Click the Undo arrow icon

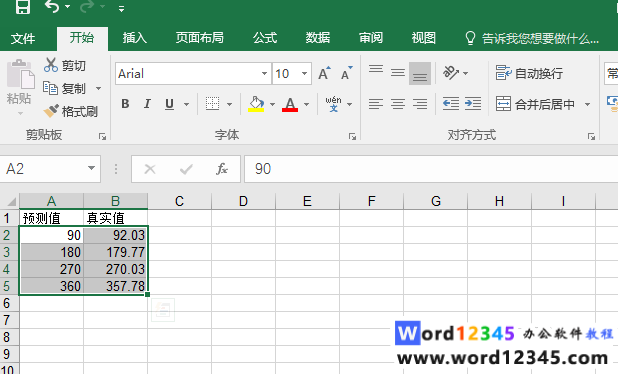pyautogui.click(x=52, y=6)
